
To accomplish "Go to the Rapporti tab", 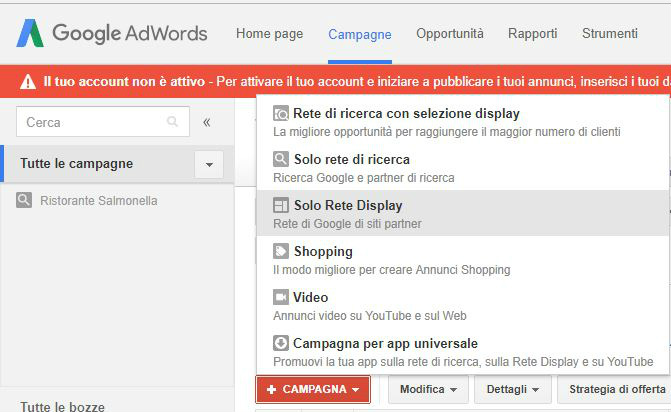I will pos(532,34).
